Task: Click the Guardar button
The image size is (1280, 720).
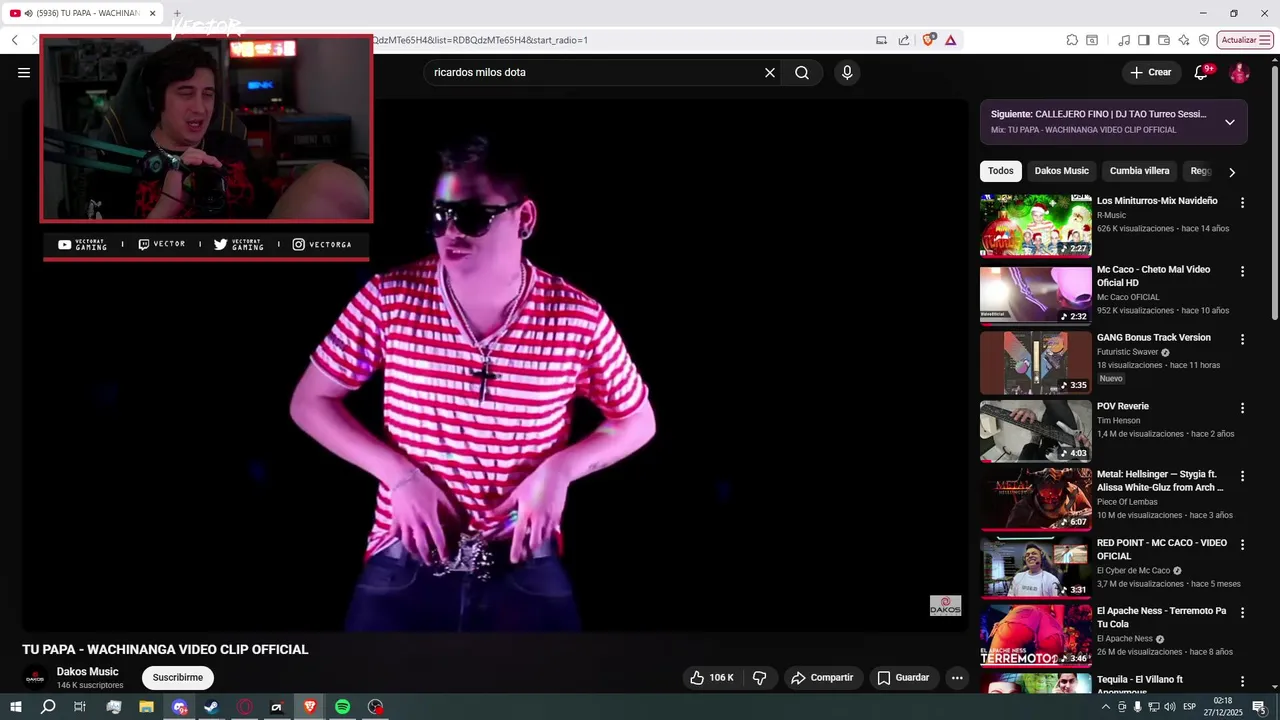Action: [903, 678]
